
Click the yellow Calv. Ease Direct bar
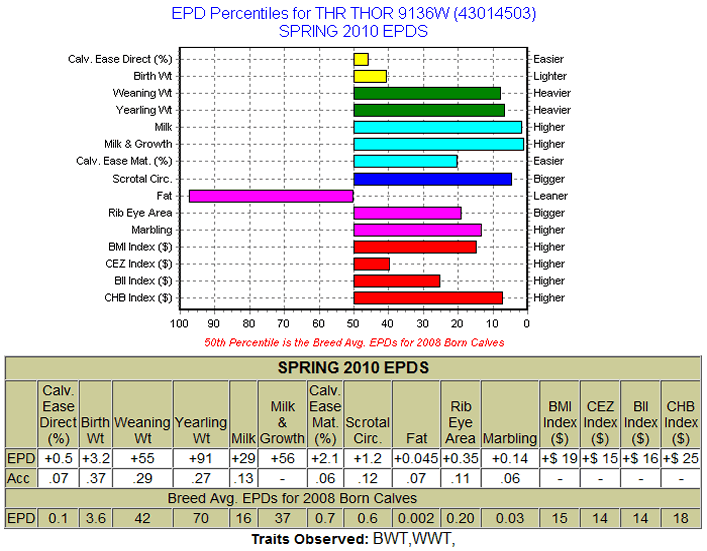tap(361, 59)
